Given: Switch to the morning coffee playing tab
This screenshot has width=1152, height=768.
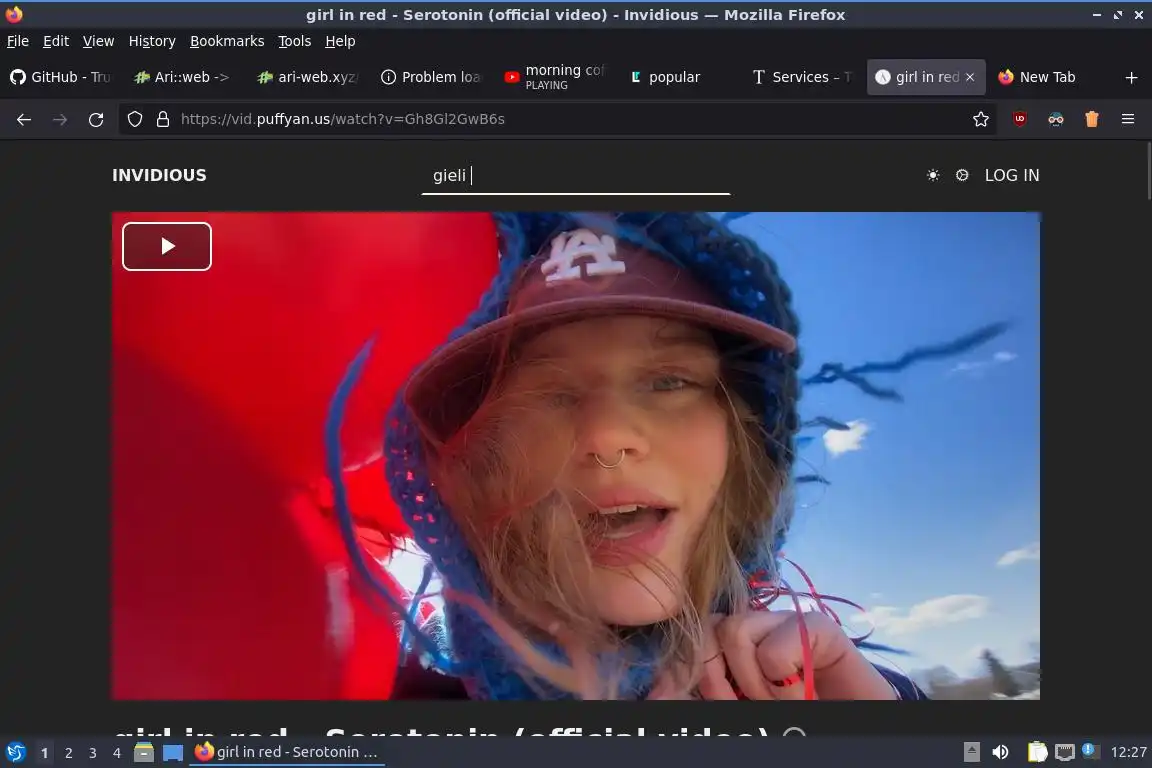Looking at the screenshot, I should pyautogui.click(x=555, y=77).
